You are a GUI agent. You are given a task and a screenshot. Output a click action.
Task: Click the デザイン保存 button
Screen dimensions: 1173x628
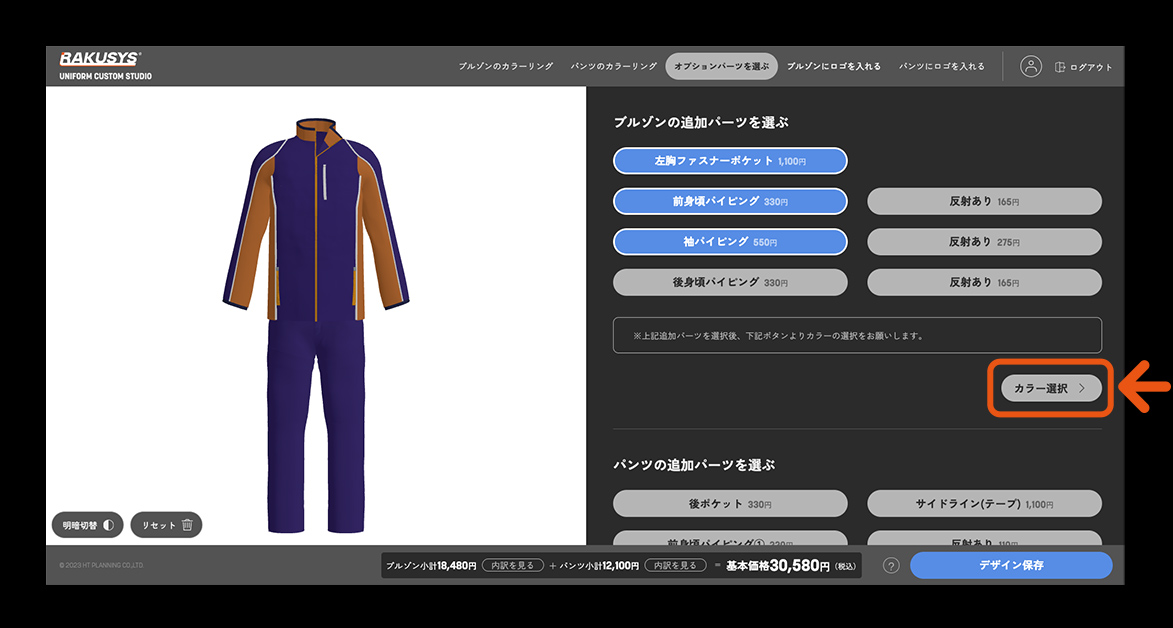(x=1011, y=565)
